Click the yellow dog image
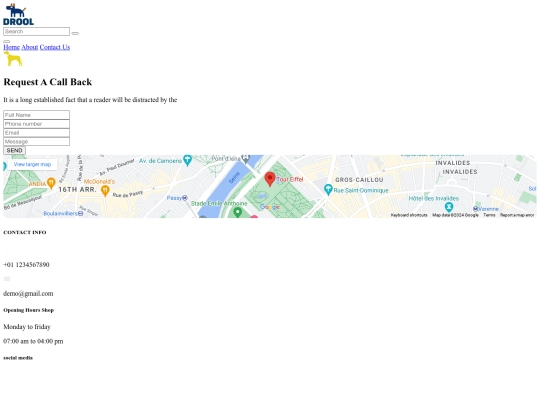This screenshot has height=405, width=540. coord(13,59)
